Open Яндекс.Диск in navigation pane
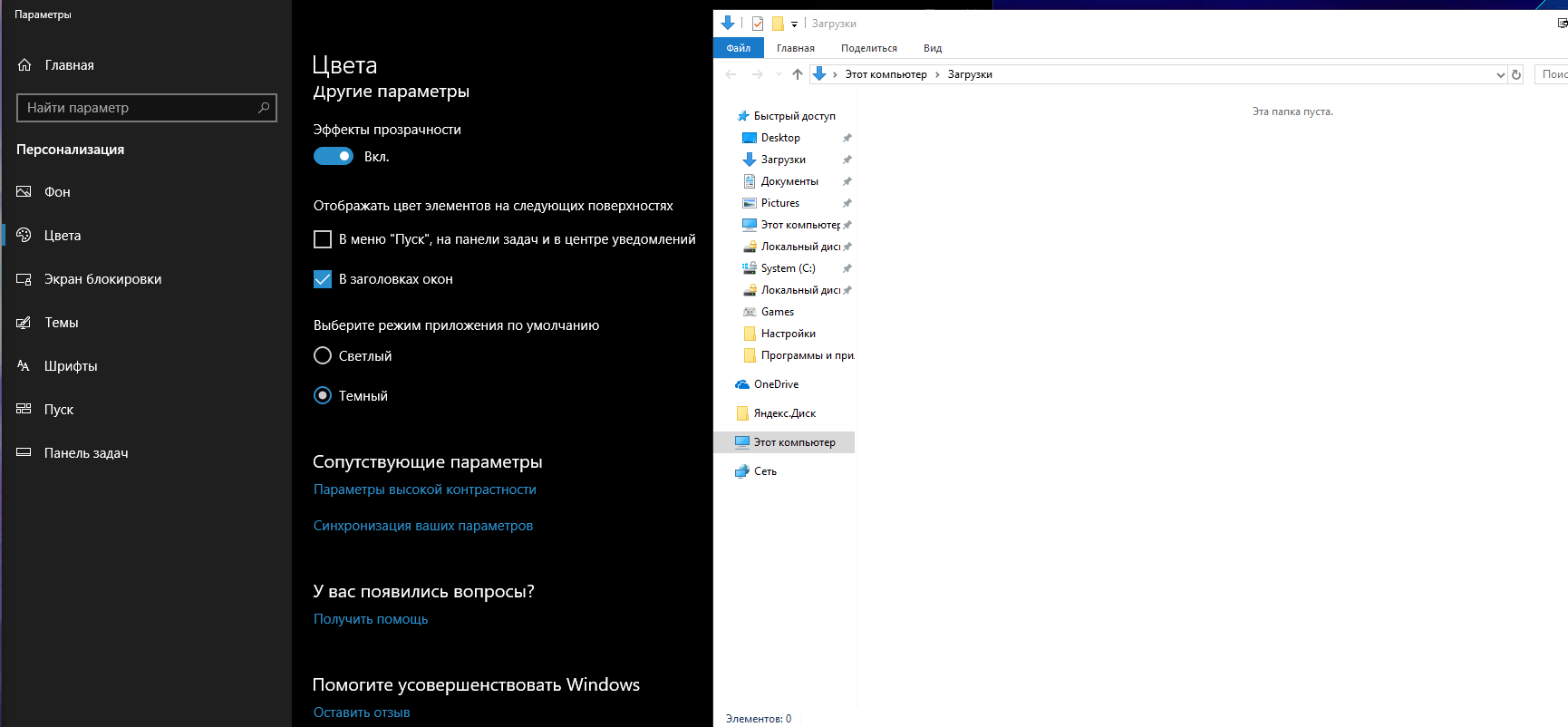Image resolution: width=1568 pixels, height=727 pixels. (x=785, y=413)
